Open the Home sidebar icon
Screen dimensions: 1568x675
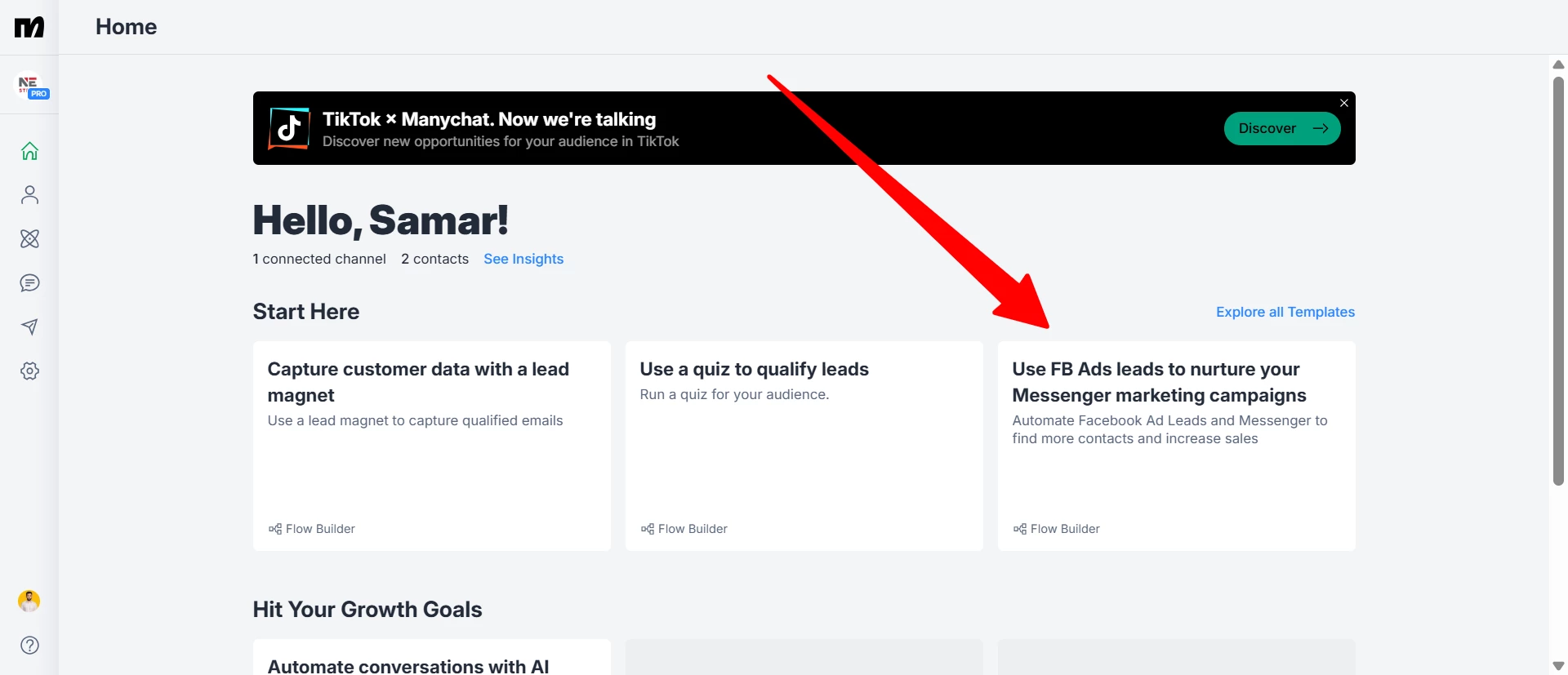(29, 151)
